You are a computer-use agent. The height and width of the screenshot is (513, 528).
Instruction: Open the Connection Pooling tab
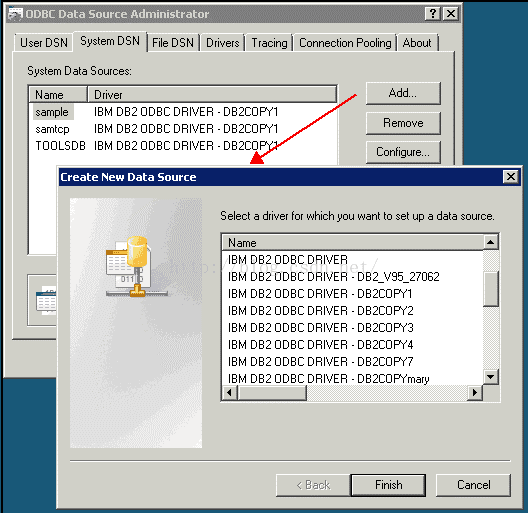click(x=345, y=43)
